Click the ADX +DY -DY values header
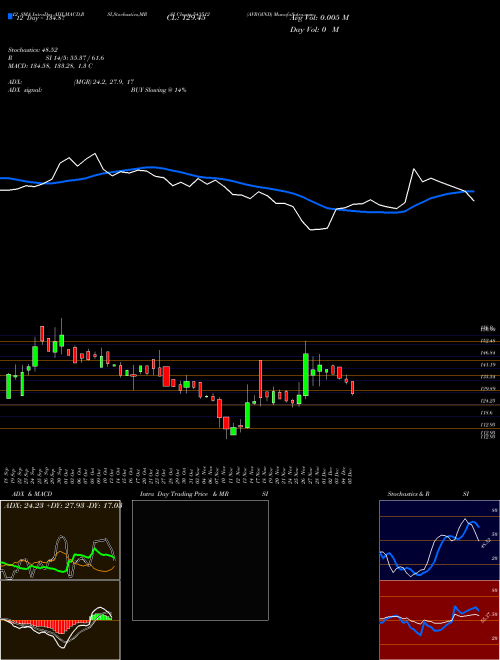Screen dimensions: 500x660 63,505
